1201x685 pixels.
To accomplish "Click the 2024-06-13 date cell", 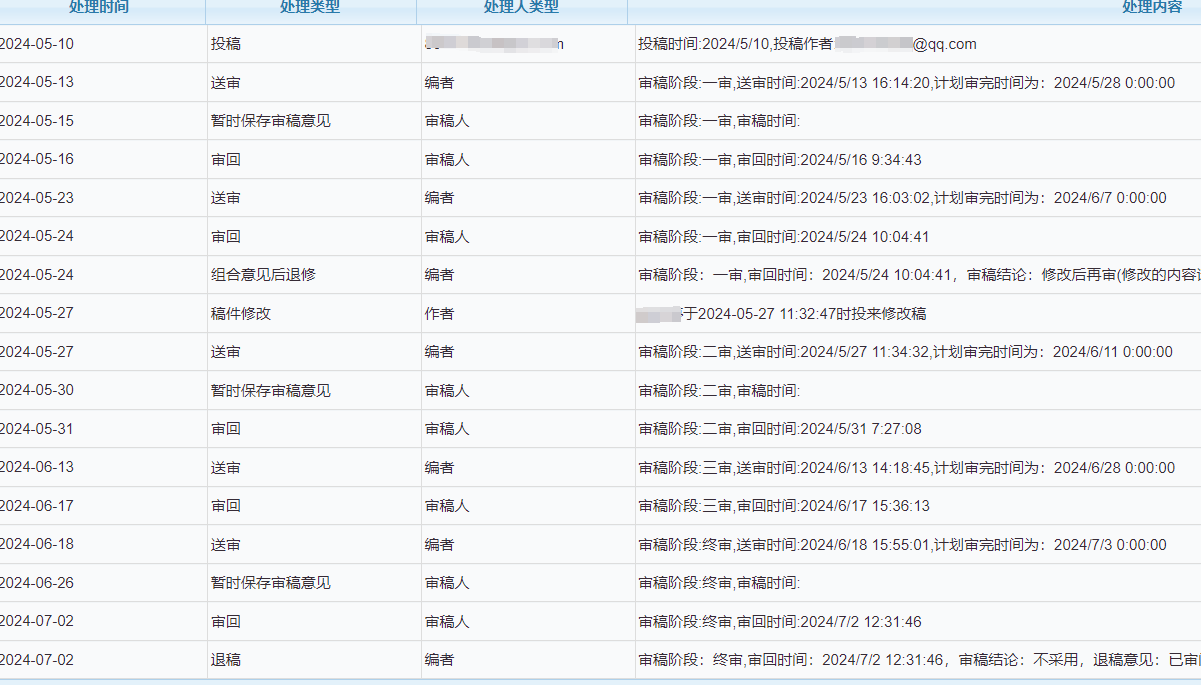I will click(x=37, y=467).
